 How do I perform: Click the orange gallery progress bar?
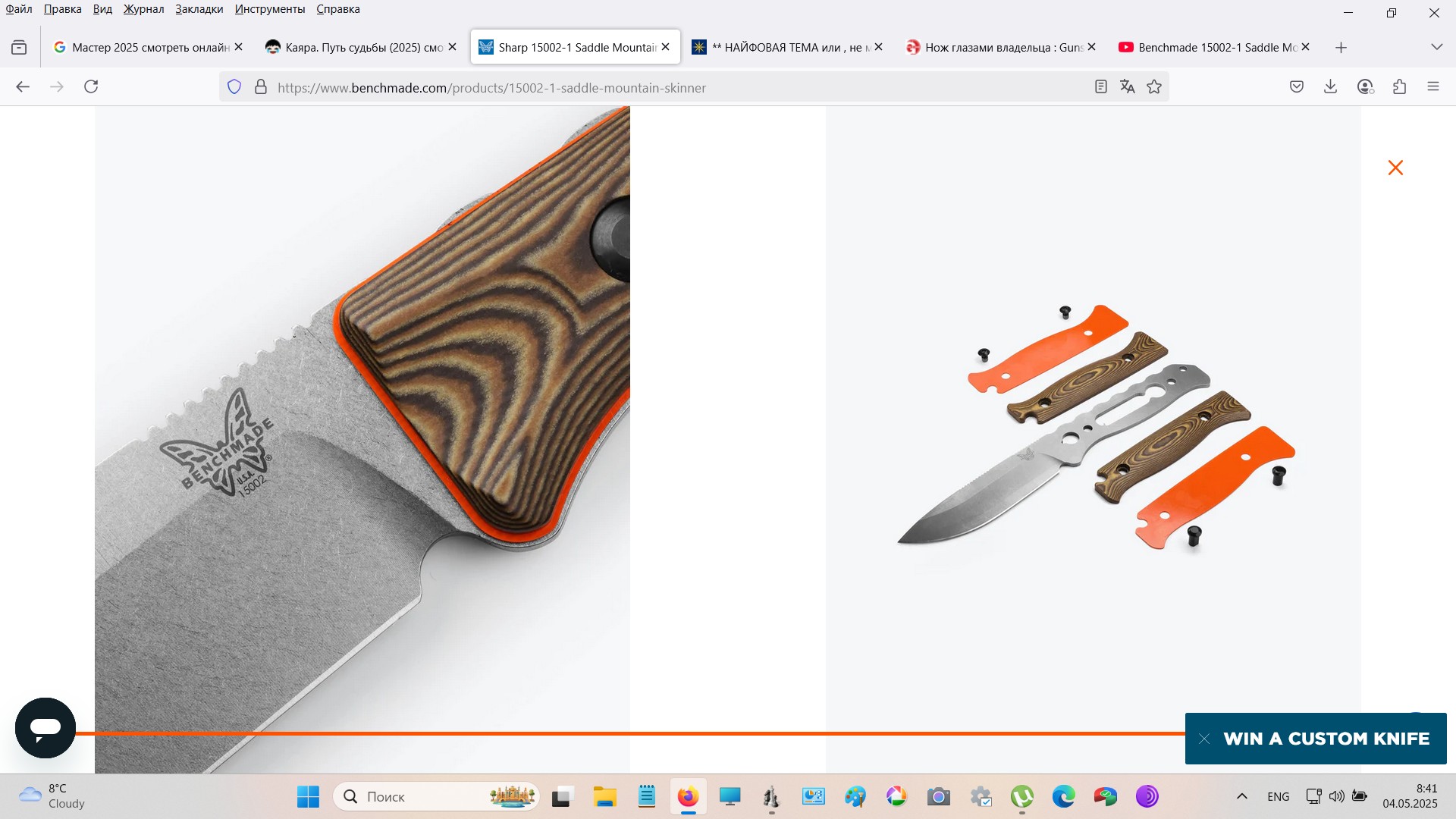coord(629,733)
